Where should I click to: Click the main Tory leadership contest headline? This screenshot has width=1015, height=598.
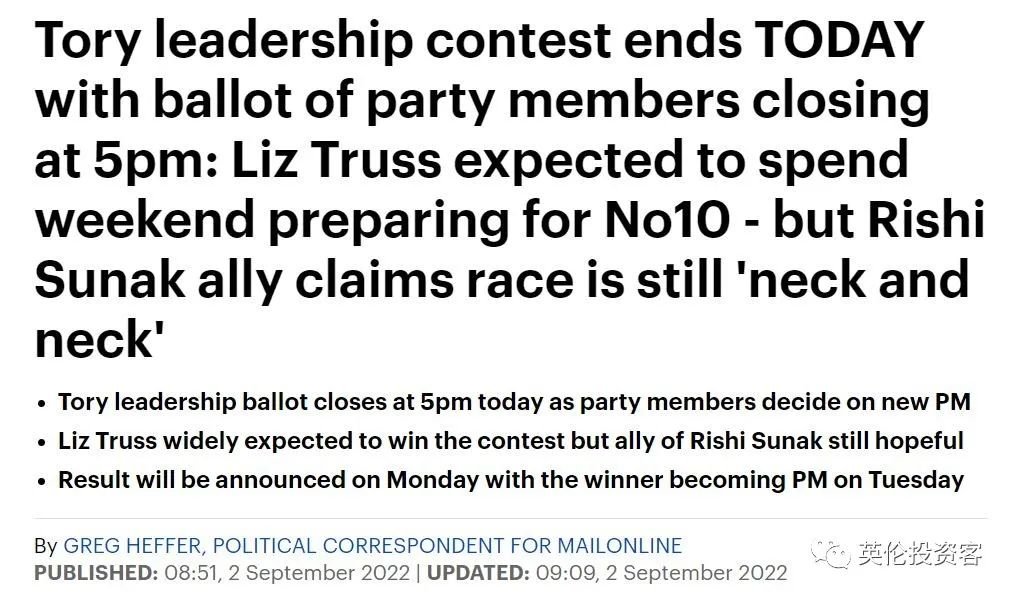point(509,189)
